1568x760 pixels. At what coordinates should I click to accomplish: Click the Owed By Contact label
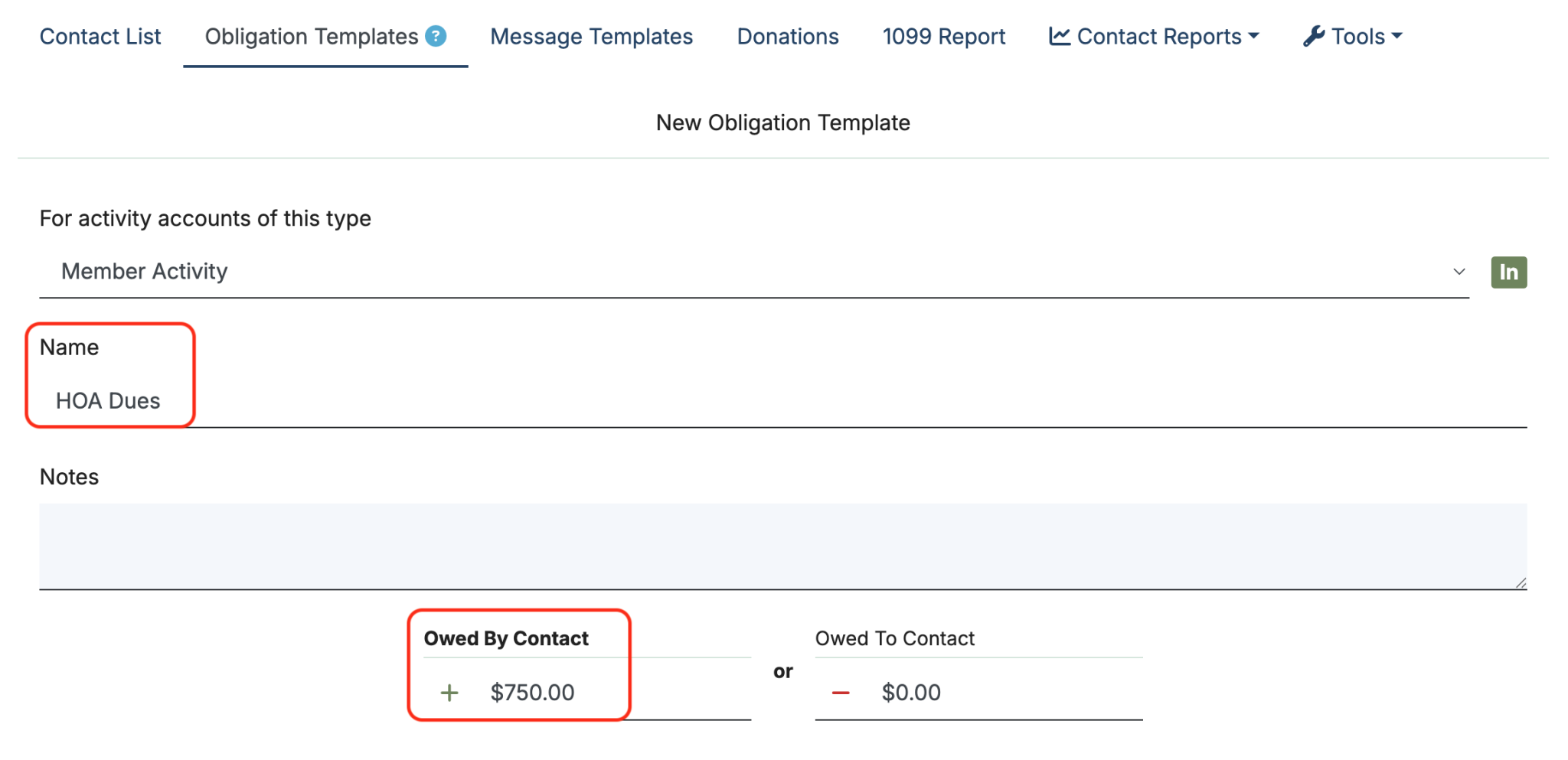click(x=507, y=638)
